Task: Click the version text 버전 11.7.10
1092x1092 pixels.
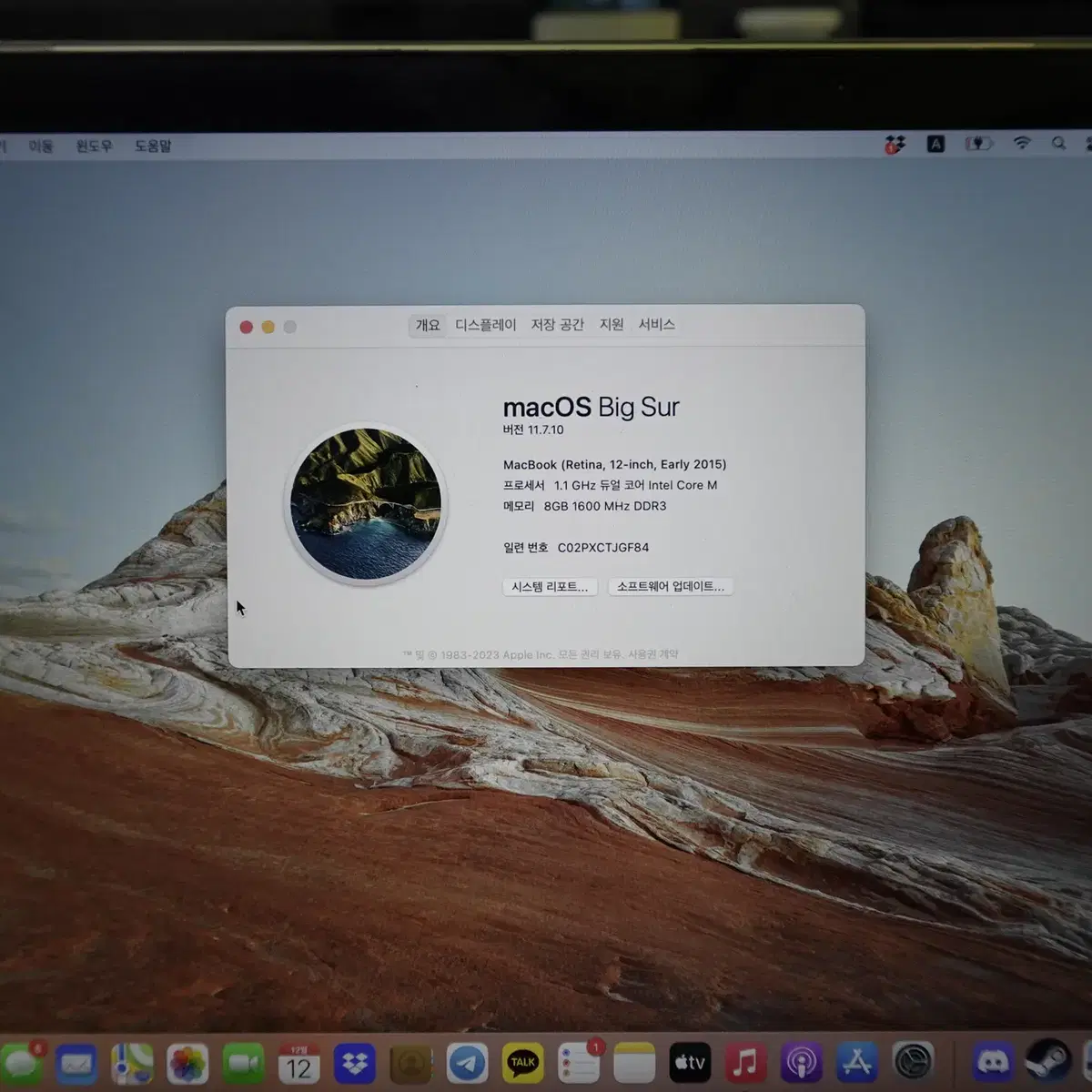Action: 533,430
